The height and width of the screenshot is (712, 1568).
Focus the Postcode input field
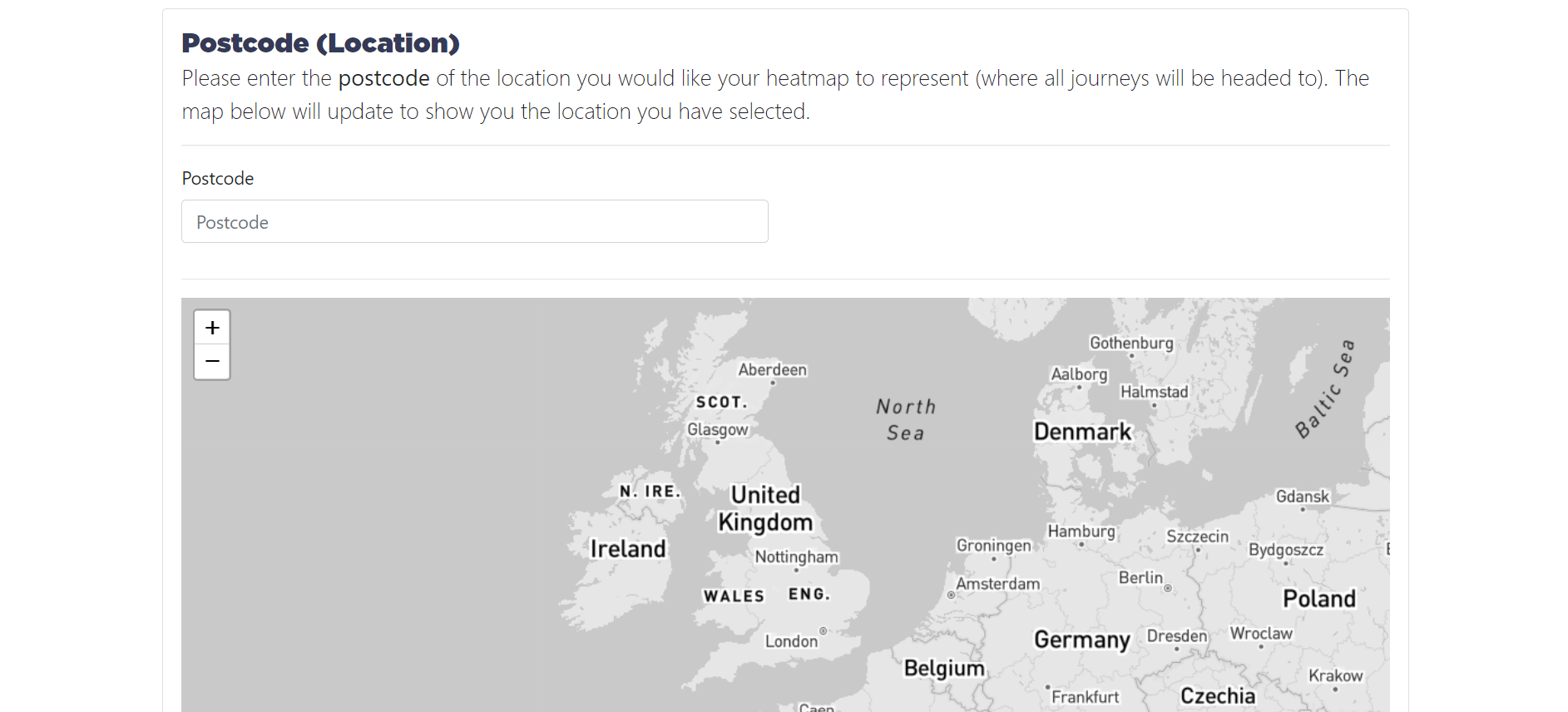click(475, 221)
